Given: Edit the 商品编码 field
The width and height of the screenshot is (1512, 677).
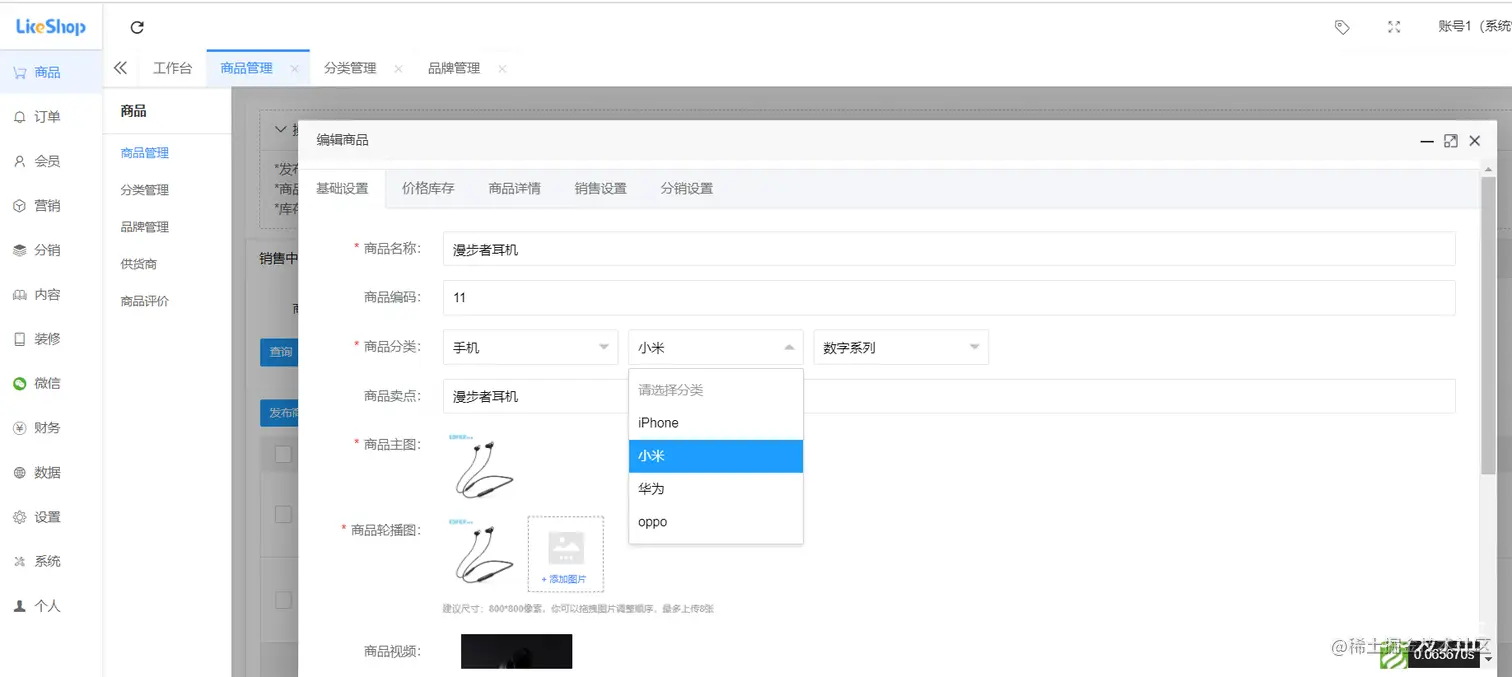Looking at the screenshot, I should pos(949,297).
